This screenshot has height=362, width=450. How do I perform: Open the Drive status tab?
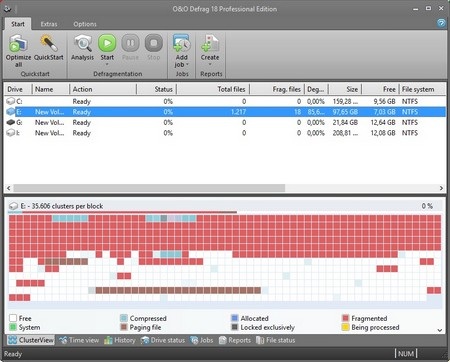click(x=163, y=340)
